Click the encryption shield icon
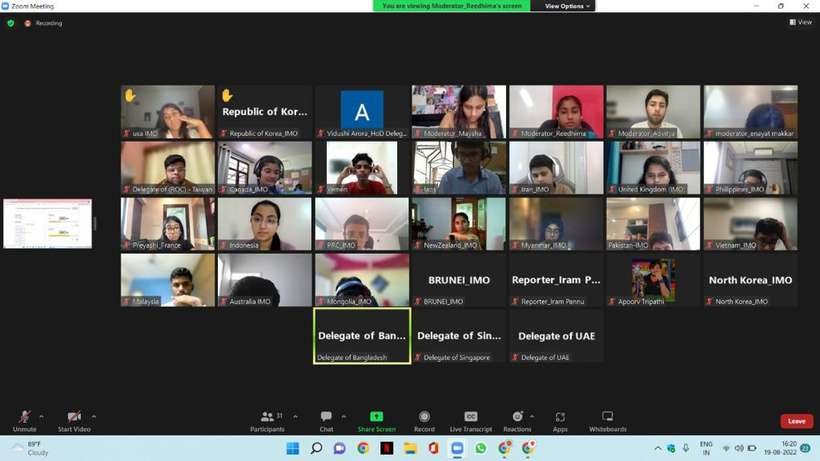 pyautogui.click(x=10, y=23)
